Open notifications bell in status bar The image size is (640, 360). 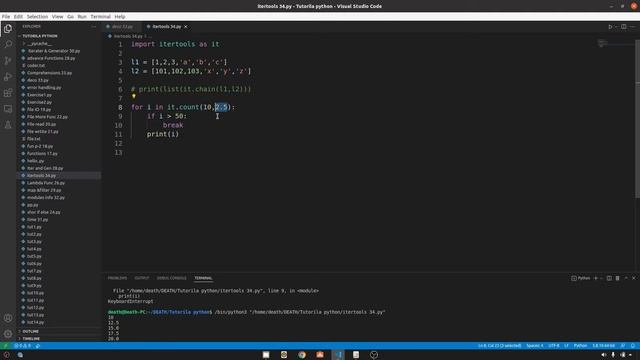633,346
